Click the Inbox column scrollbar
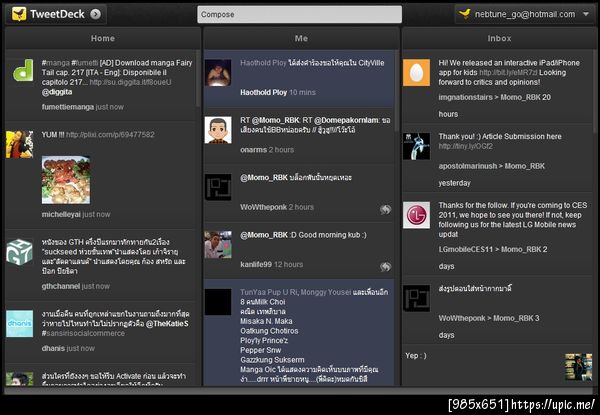Image resolution: width=600 pixels, height=415 pixels. pyautogui.click(x=595, y=92)
